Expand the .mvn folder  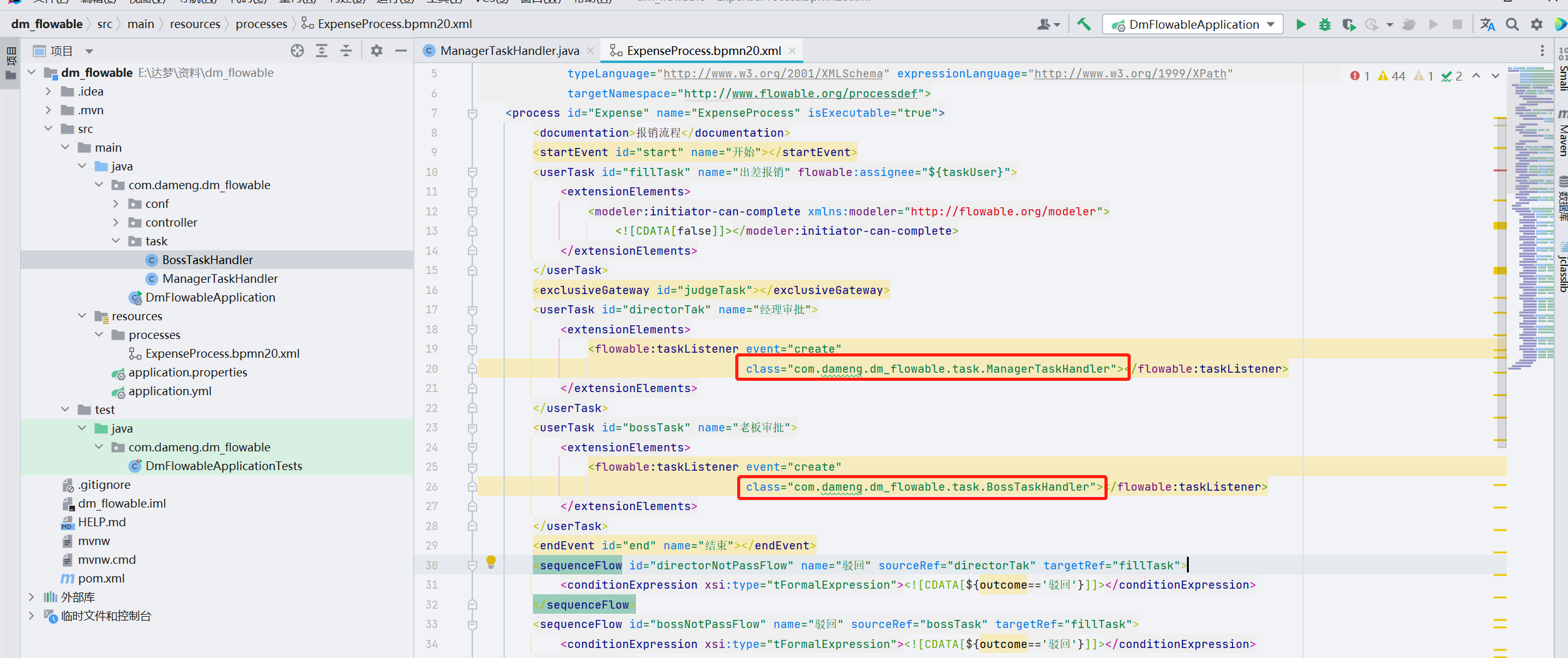point(48,110)
